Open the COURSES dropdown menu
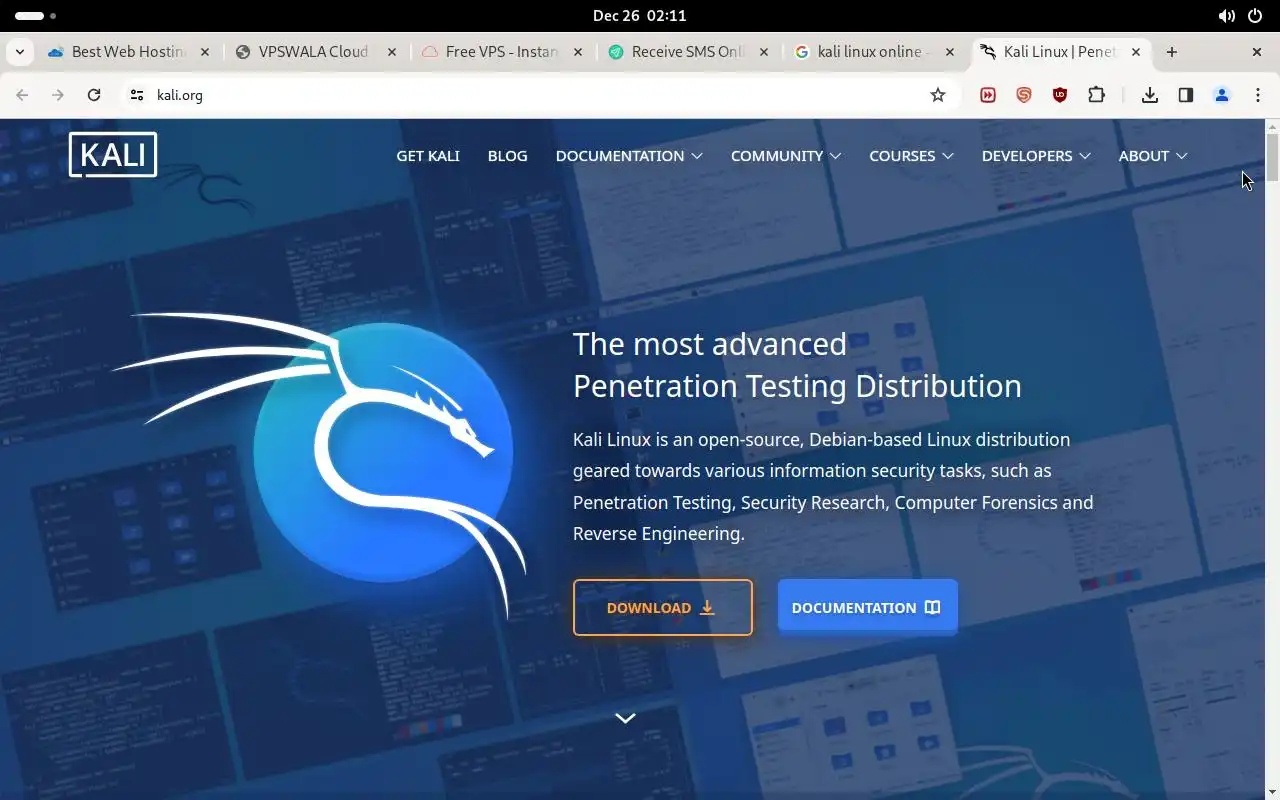This screenshot has width=1280, height=800. click(911, 156)
